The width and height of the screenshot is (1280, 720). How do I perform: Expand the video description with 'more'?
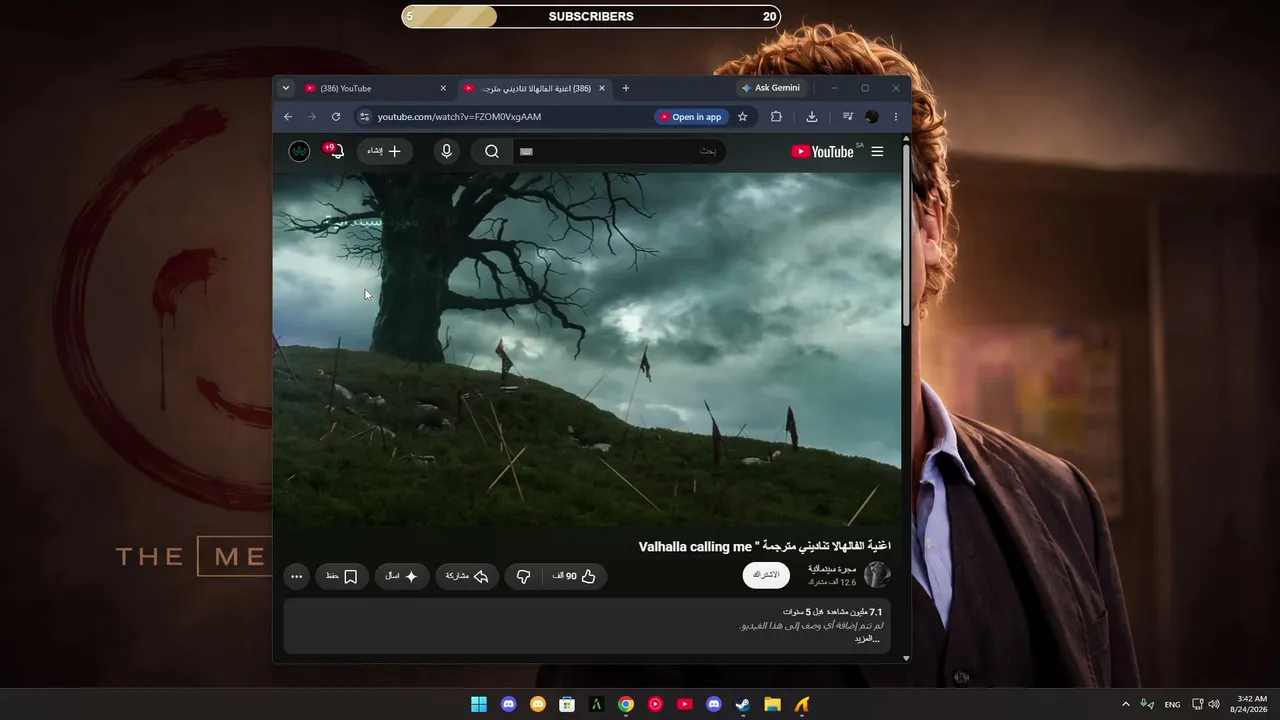(x=867, y=638)
